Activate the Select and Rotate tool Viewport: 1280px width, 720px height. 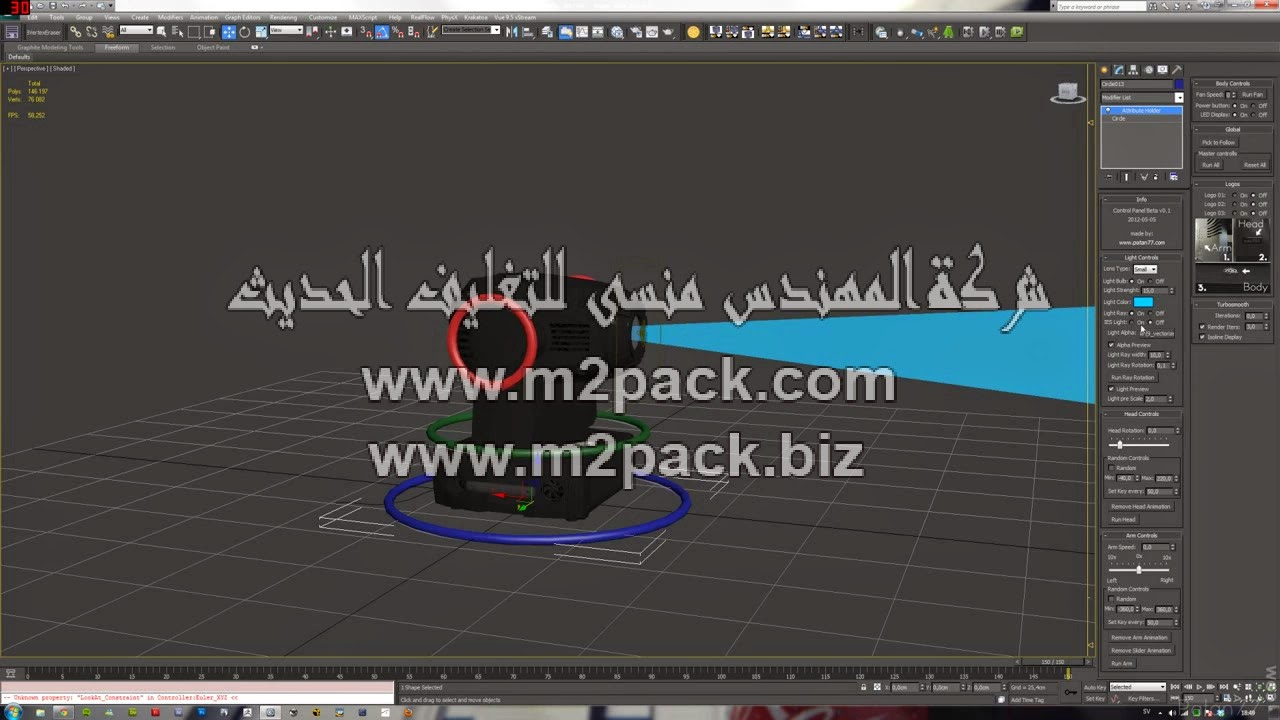(245, 32)
